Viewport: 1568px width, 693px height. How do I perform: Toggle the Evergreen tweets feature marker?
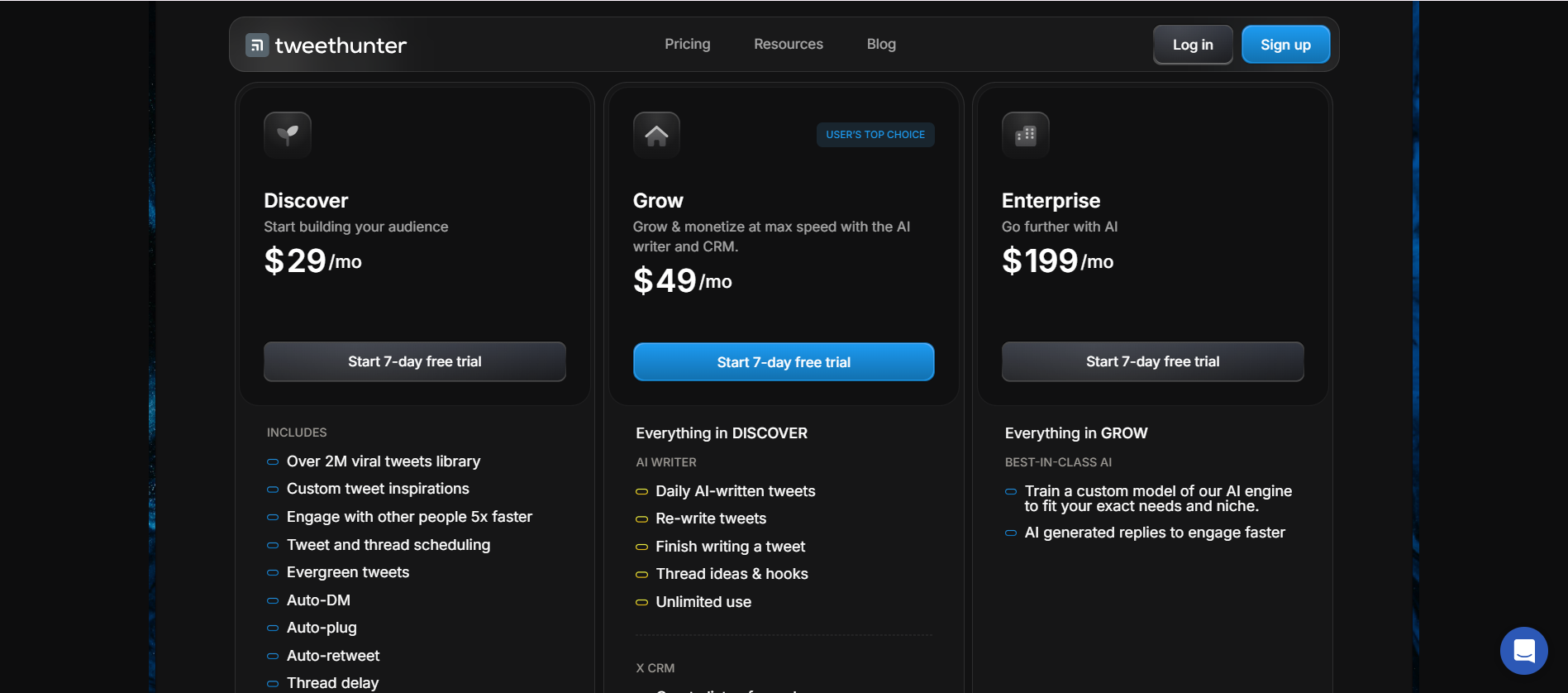pos(272,572)
